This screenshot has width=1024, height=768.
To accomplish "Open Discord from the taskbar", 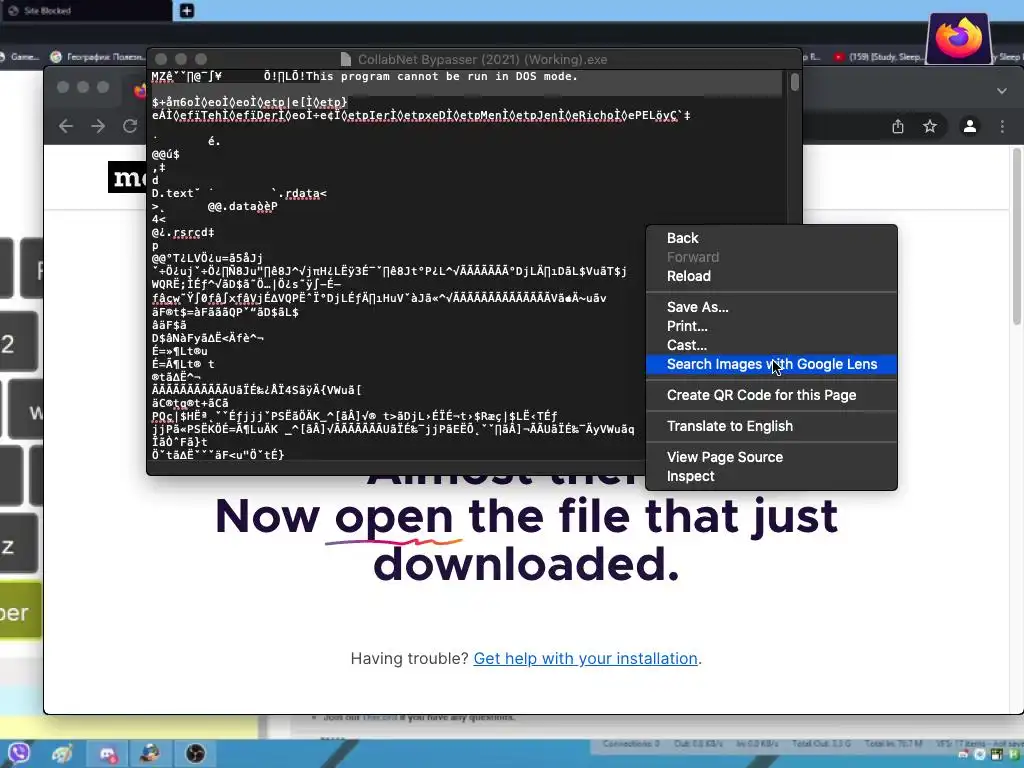I will tap(108, 754).
